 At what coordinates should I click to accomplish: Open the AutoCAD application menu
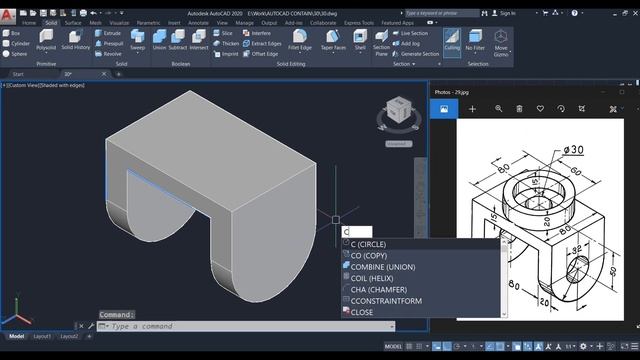click(x=8, y=15)
